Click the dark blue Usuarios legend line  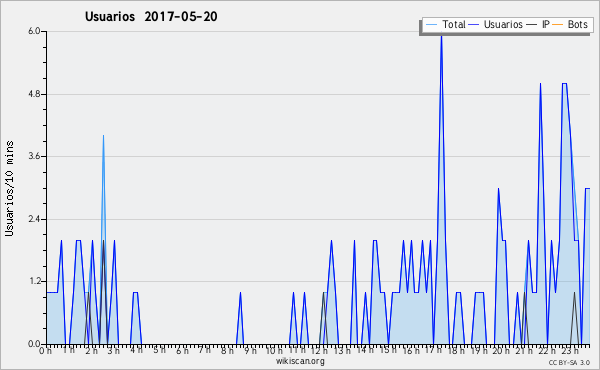pos(474,25)
